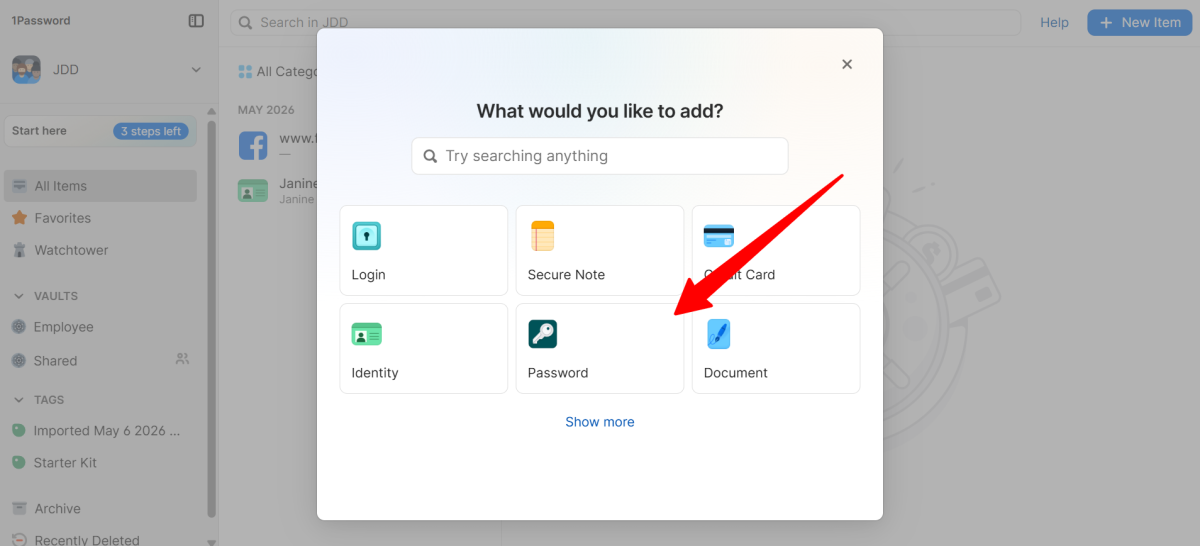Collapse the VAULTS section
Viewport: 1200px width, 546px height.
click(x=19, y=296)
